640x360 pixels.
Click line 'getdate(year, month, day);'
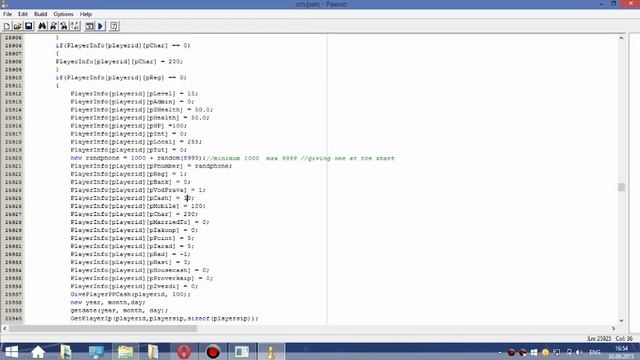coord(119,310)
